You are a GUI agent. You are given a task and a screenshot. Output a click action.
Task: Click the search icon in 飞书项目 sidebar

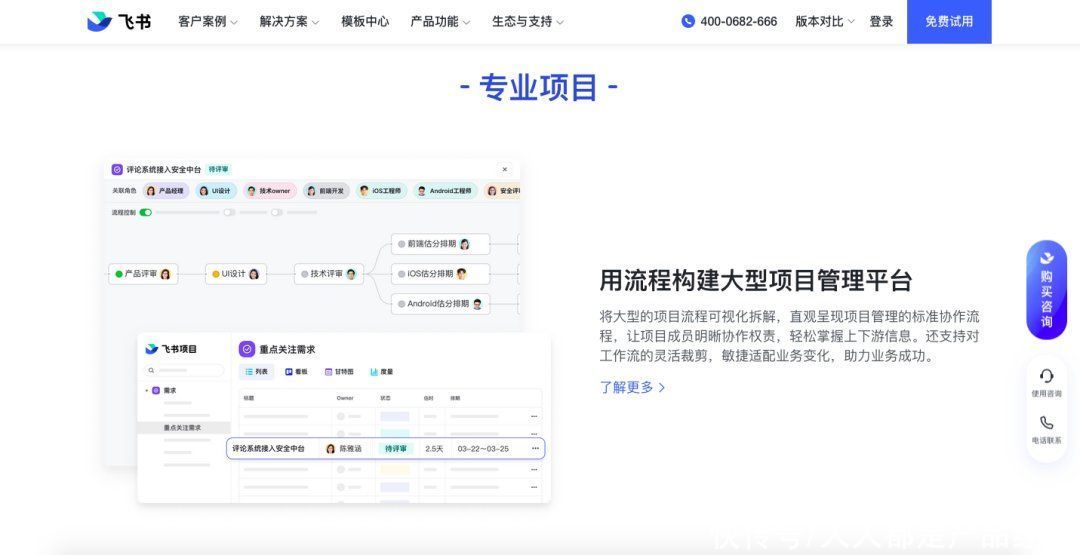click(151, 370)
